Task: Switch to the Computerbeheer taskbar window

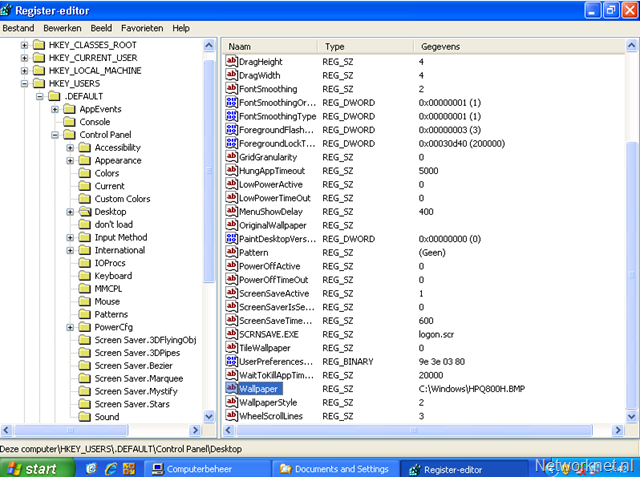Action: pyautogui.click(x=208, y=469)
